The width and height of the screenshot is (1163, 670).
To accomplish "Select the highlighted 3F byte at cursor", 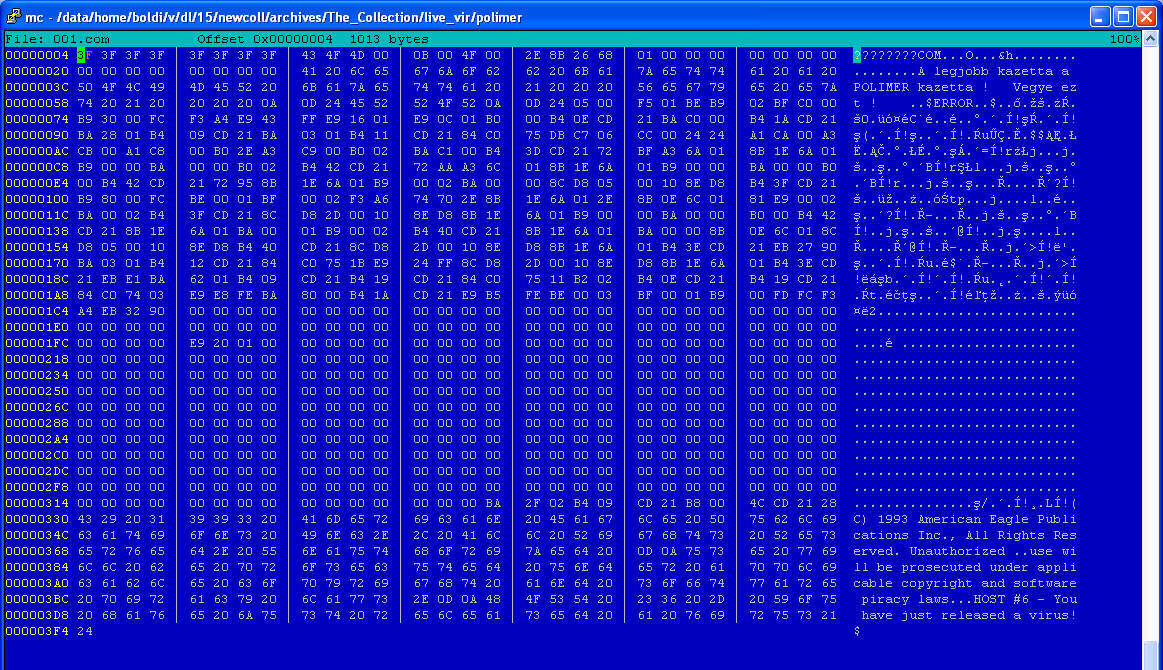I will (85, 55).
